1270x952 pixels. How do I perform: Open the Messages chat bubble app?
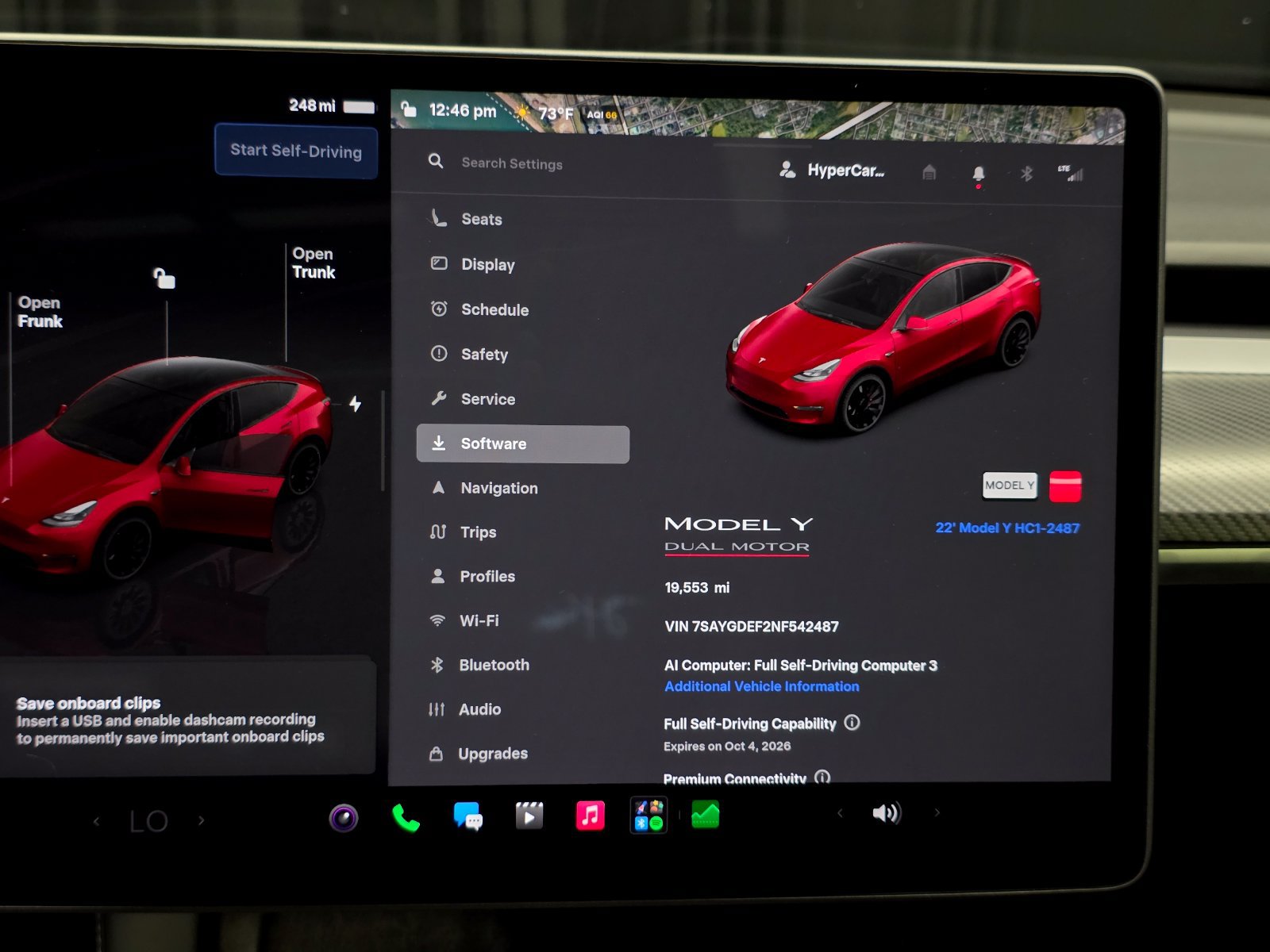point(468,816)
